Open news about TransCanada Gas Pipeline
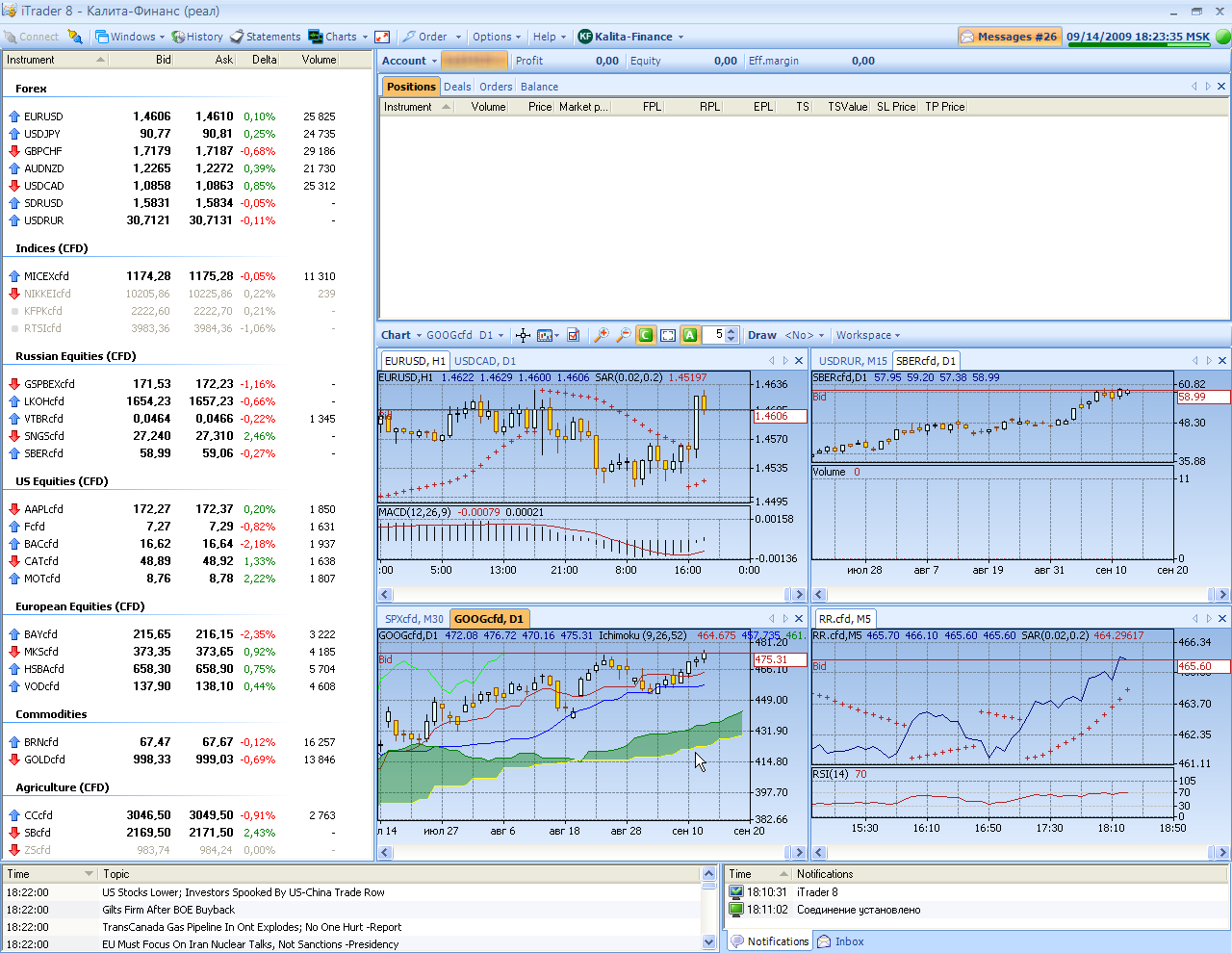The width and height of the screenshot is (1232, 953). point(252,927)
